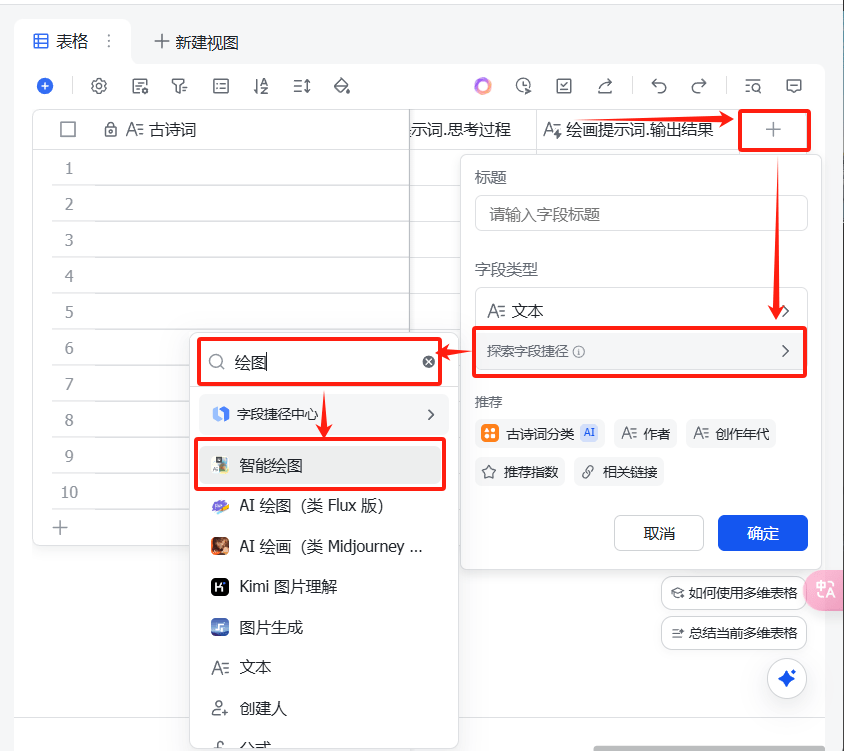844x751 pixels.
Task: Expand the 文本 field type dropdown
Action: tap(641, 311)
